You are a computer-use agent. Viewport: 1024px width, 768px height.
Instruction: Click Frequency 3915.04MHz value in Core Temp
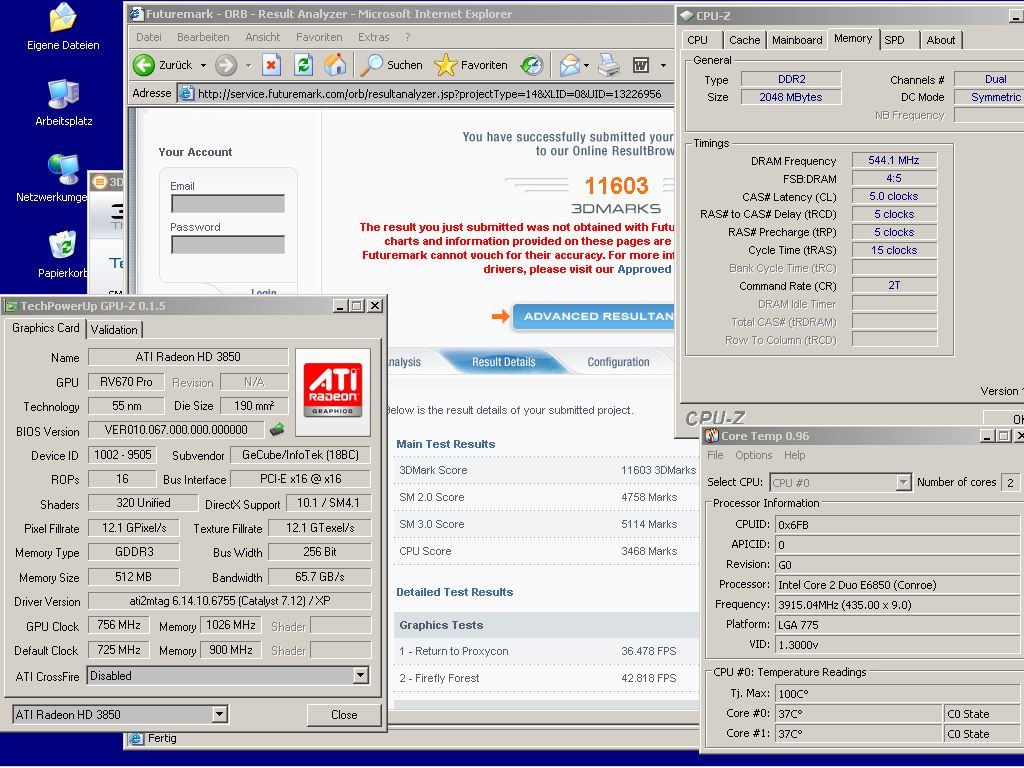pyautogui.click(x=898, y=605)
